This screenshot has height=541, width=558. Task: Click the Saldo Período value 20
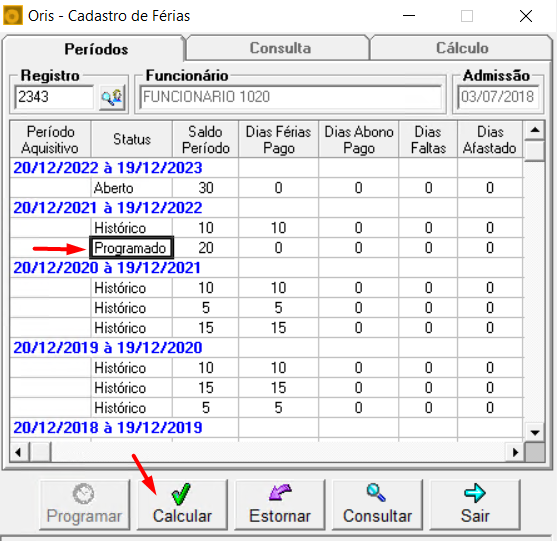point(205,248)
